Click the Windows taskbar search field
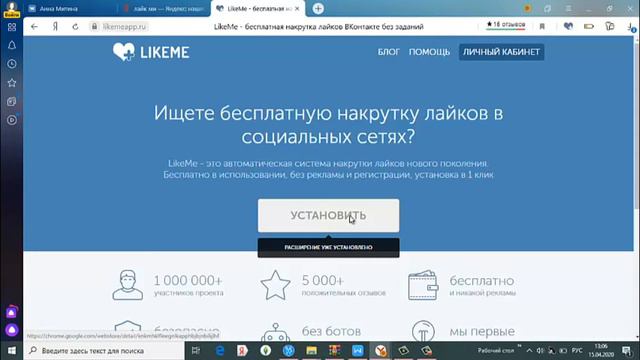 click(104, 351)
